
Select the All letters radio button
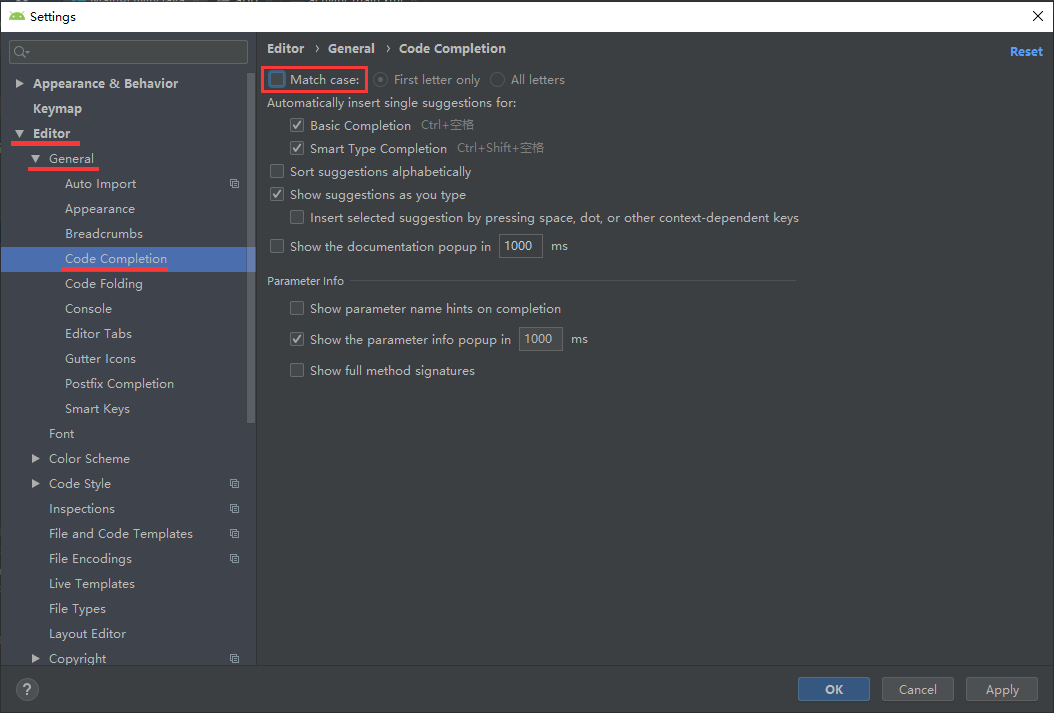(497, 79)
